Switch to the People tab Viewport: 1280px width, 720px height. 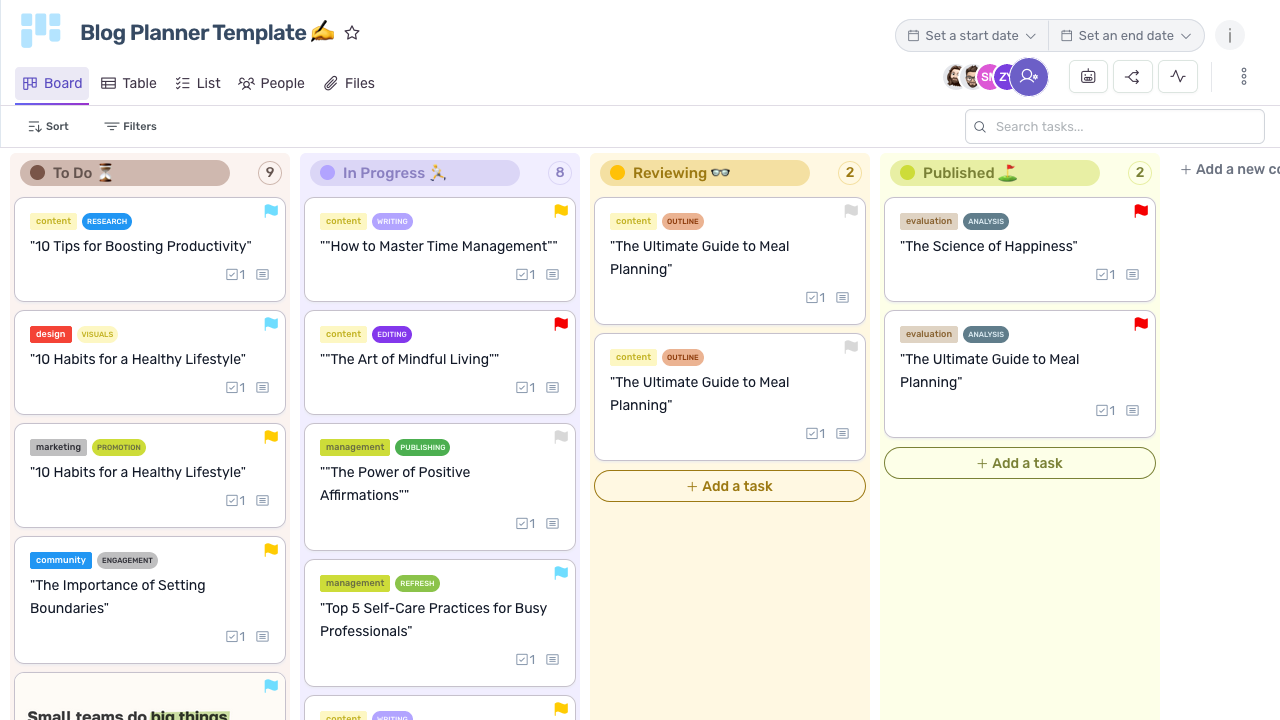271,83
